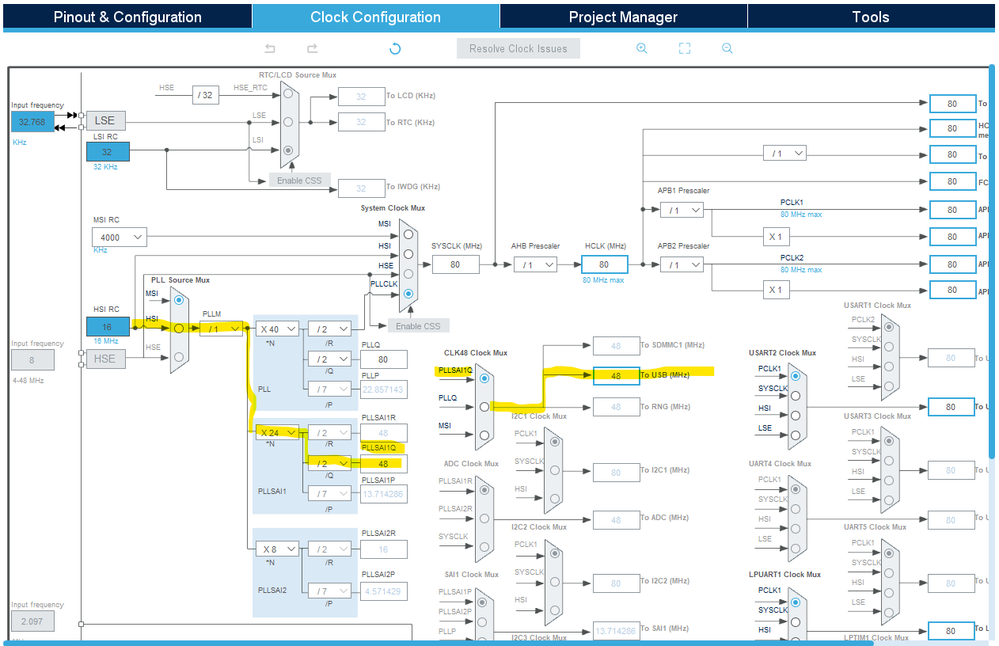Open the PLLSAI1 /P divider dropdown

(330, 493)
